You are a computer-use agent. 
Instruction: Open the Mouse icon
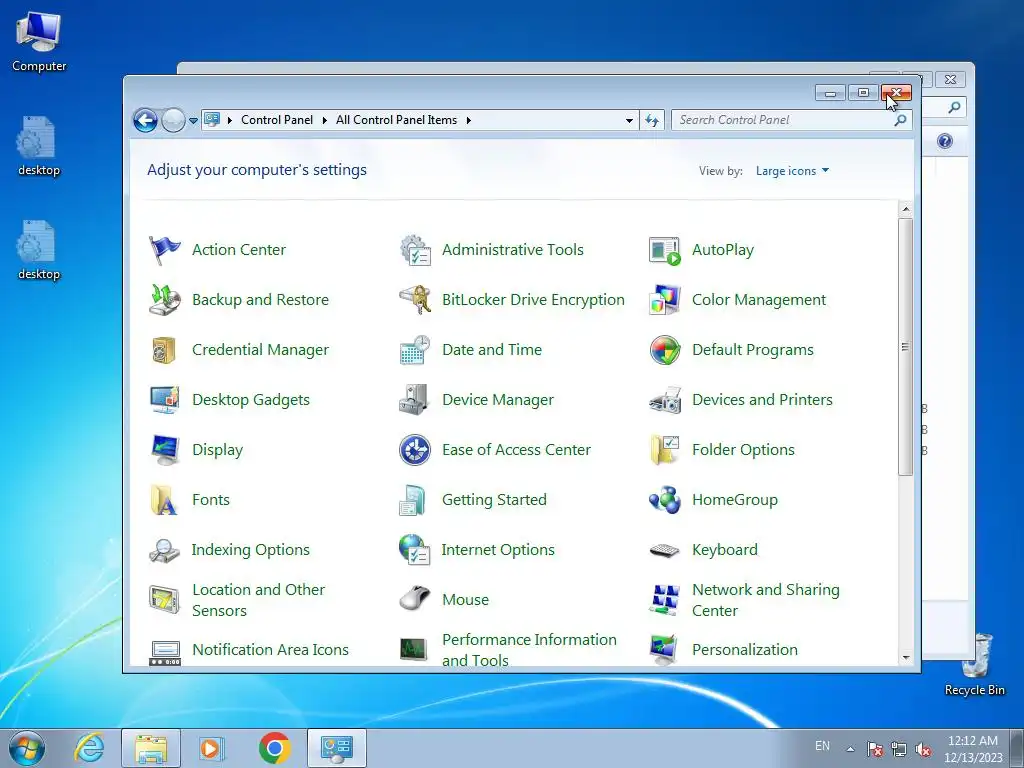(x=415, y=598)
